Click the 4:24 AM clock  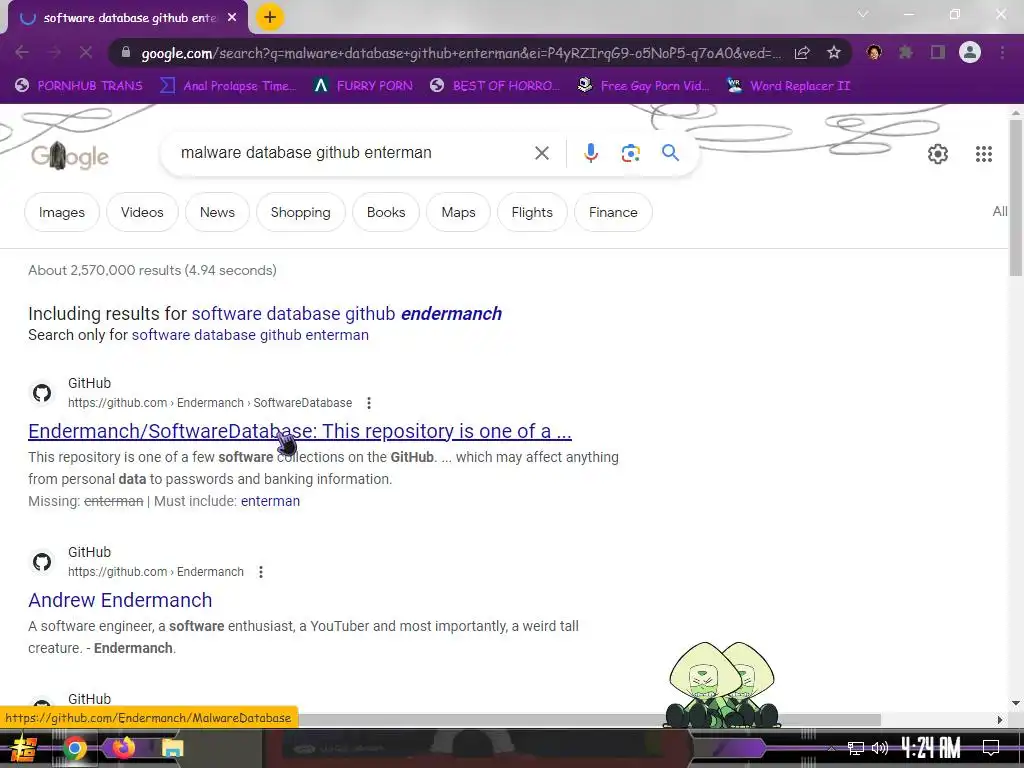click(931, 748)
